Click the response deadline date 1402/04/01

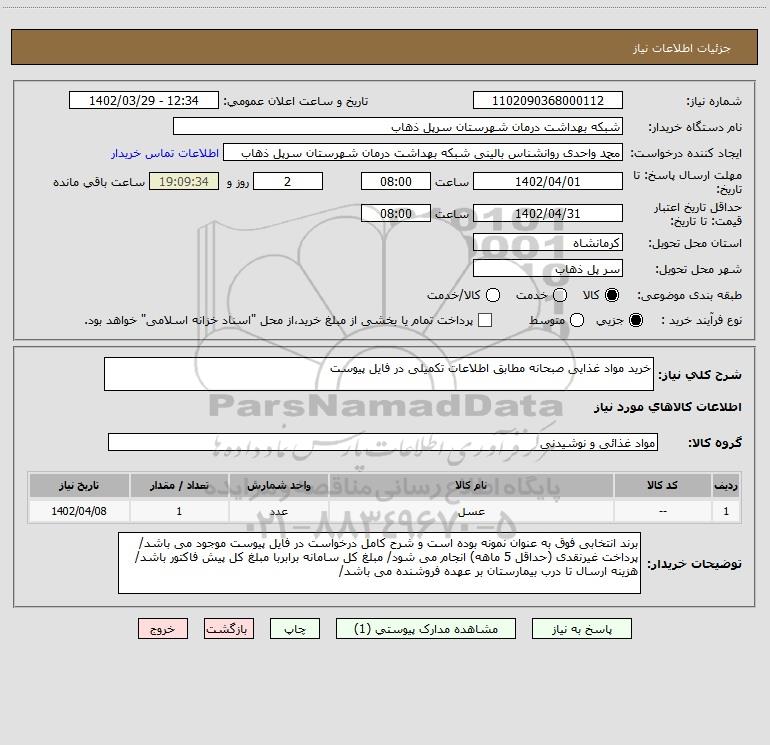(x=548, y=181)
